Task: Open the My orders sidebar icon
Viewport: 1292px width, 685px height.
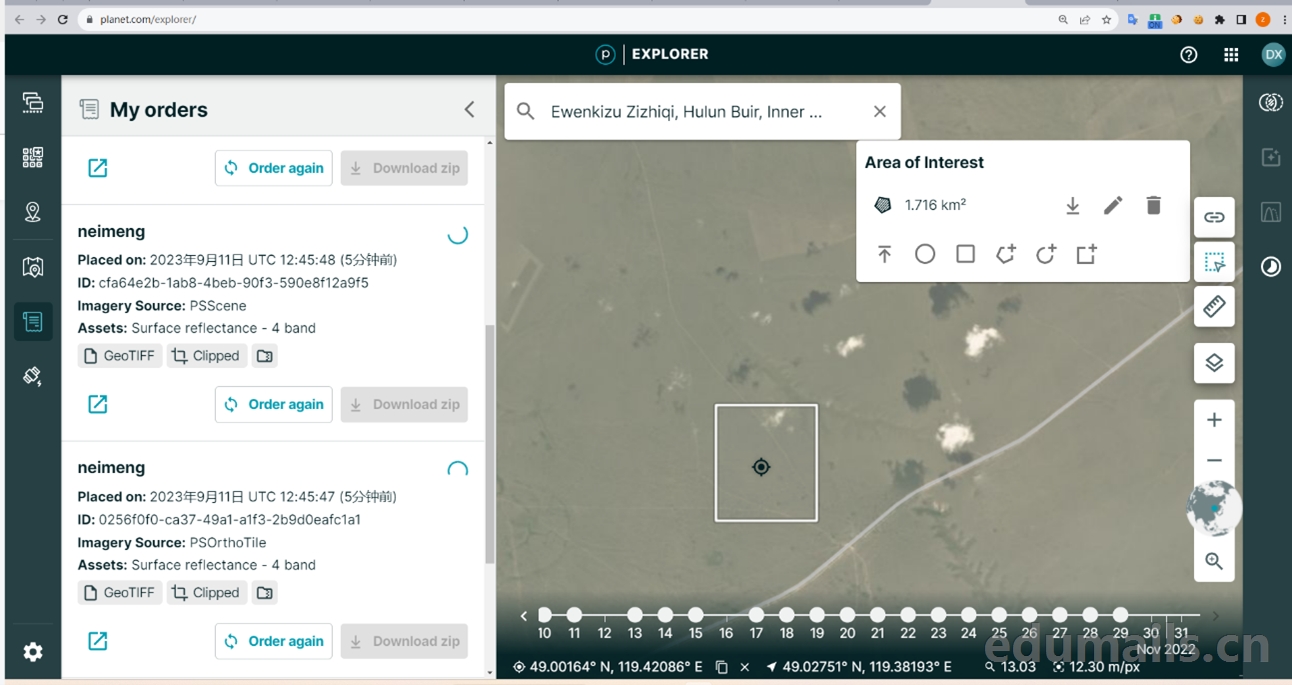Action: (33, 322)
